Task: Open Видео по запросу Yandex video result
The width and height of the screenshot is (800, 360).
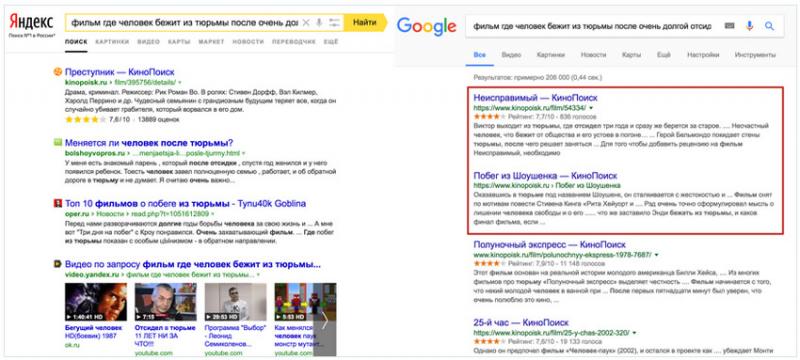Action: 193,265
